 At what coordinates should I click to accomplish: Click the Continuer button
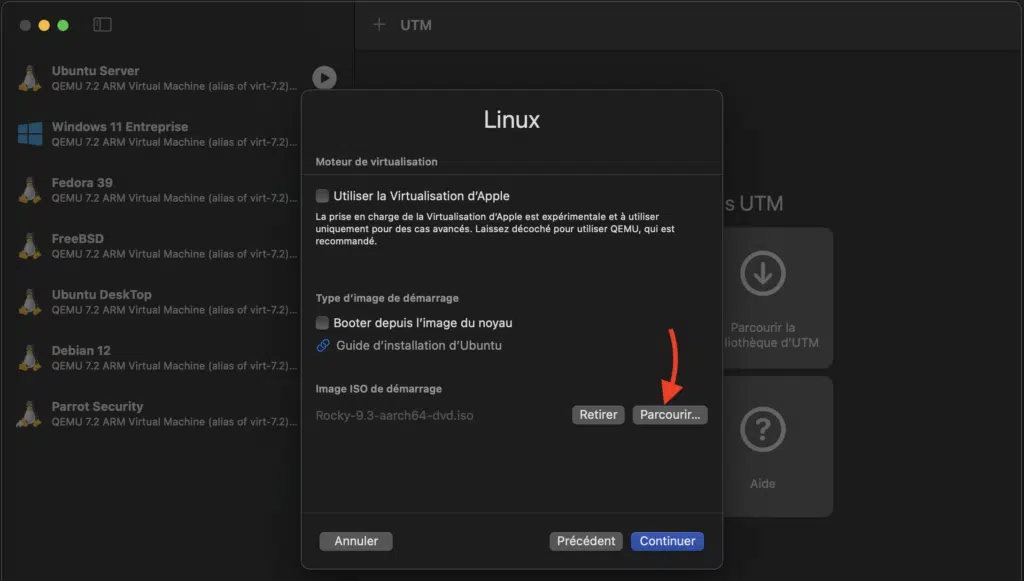[x=667, y=541]
